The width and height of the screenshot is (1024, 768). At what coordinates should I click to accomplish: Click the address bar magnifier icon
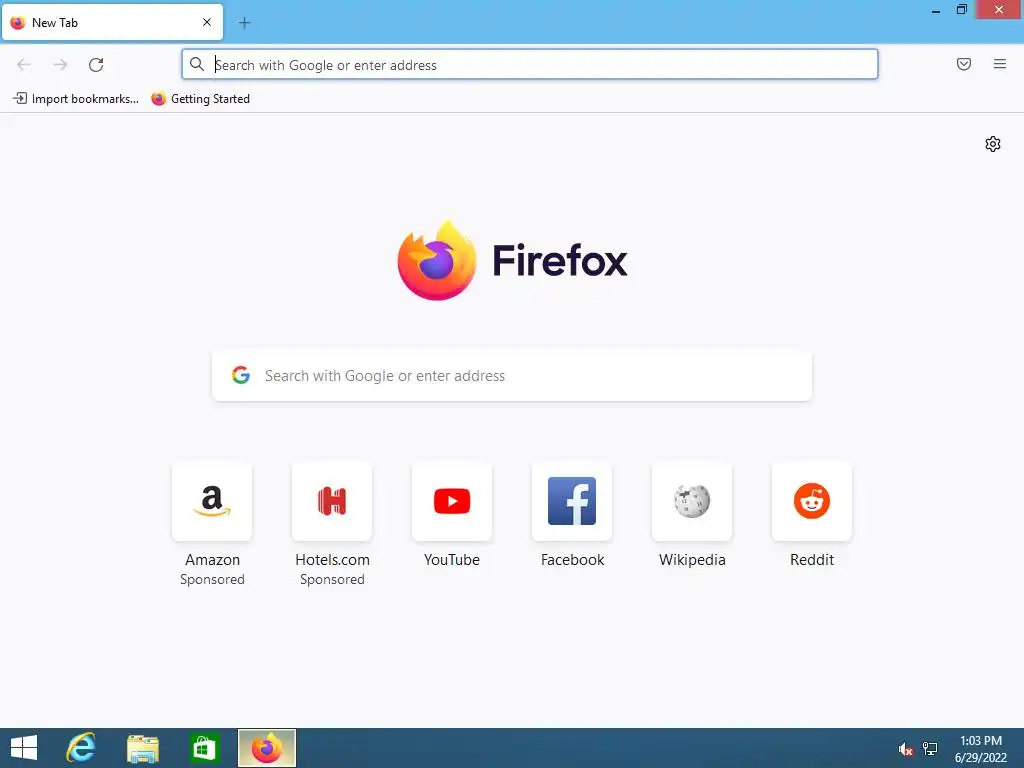[197, 64]
